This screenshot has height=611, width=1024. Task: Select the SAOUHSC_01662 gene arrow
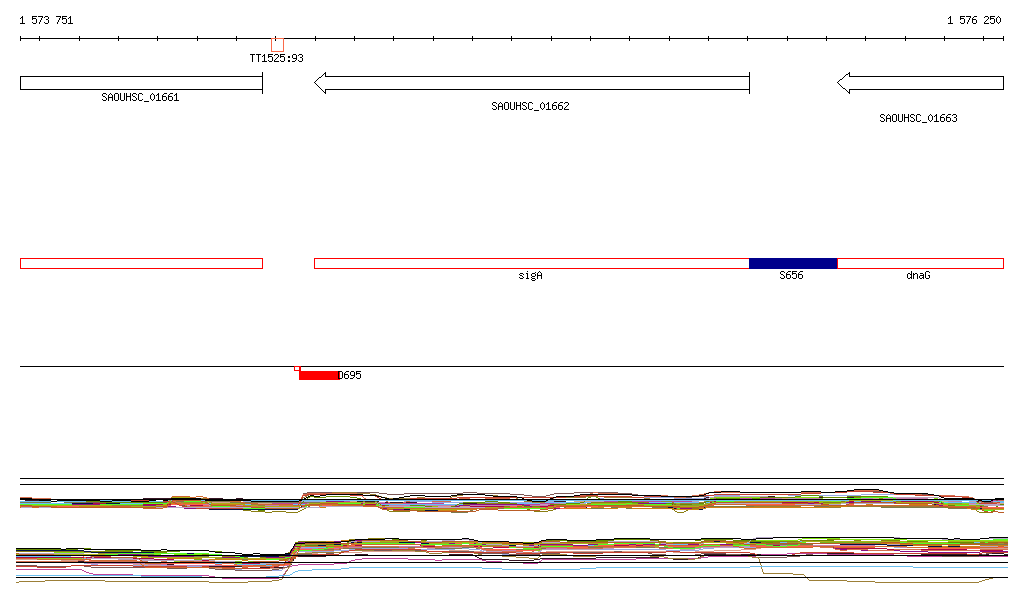pos(532,83)
